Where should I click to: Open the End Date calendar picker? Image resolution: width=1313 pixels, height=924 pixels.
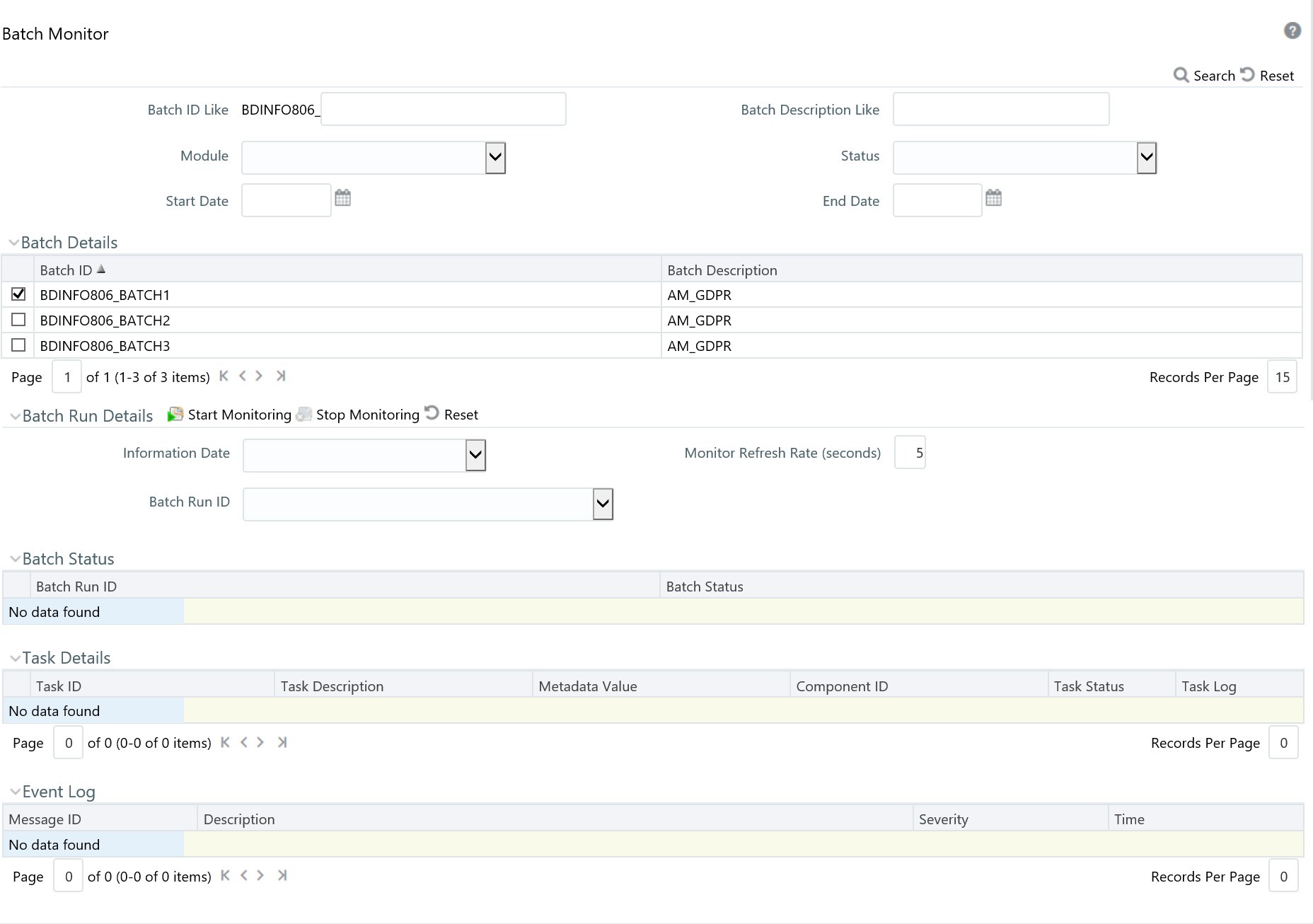(x=993, y=198)
